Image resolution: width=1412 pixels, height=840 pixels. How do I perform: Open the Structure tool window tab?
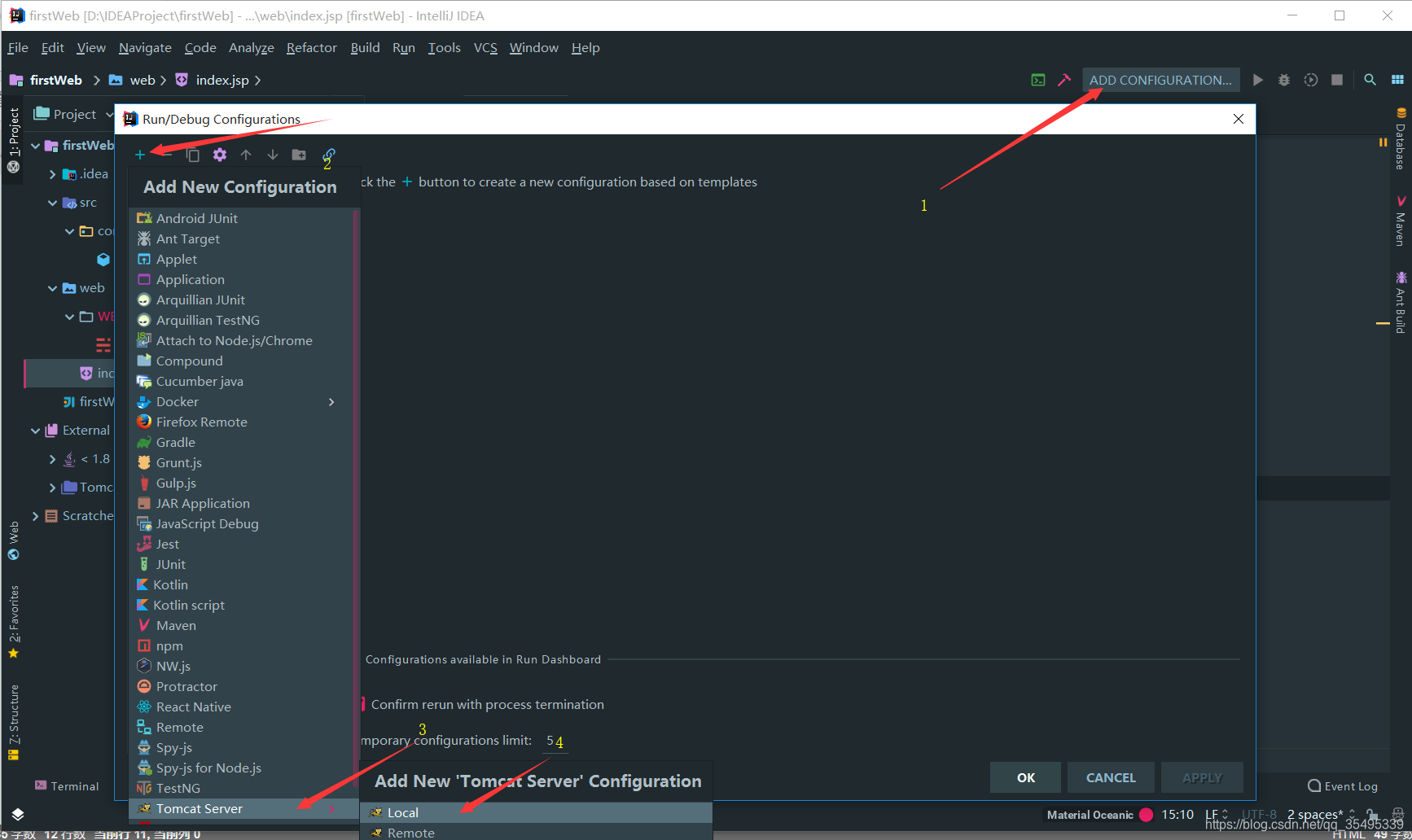(13, 721)
